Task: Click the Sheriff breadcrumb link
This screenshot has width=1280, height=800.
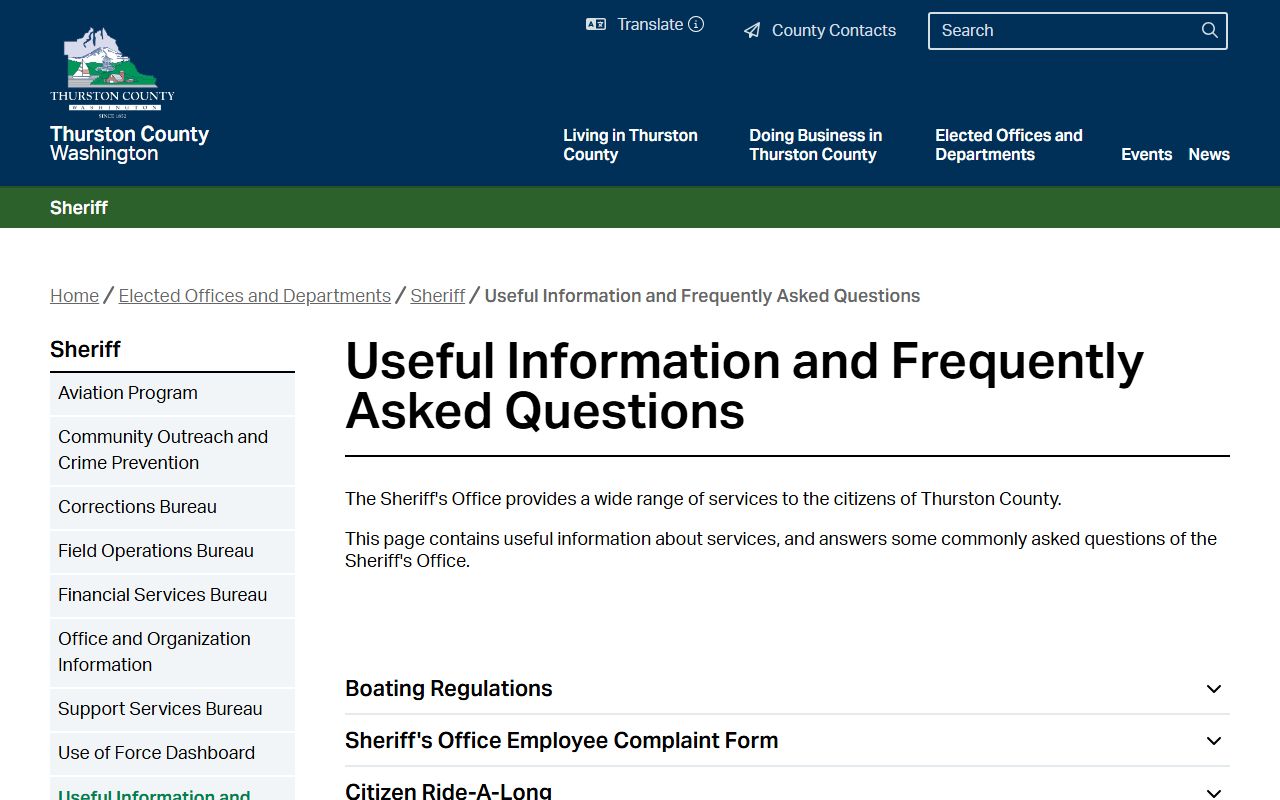Action: pyautogui.click(x=438, y=296)
